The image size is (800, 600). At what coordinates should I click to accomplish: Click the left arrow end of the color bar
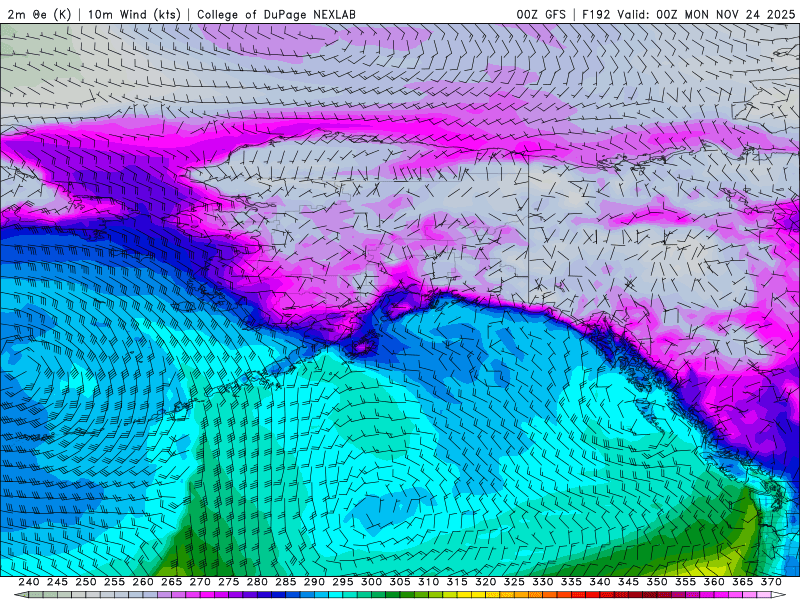coord(20,595)
